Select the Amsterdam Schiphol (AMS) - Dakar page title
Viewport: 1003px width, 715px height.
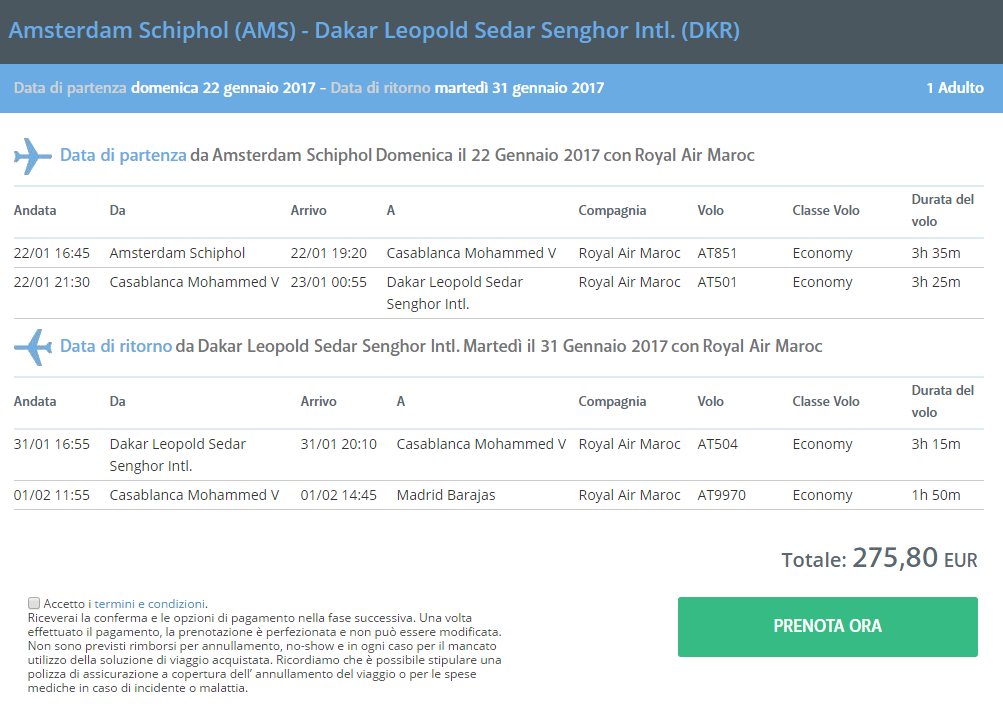click(x=374, y=31)
